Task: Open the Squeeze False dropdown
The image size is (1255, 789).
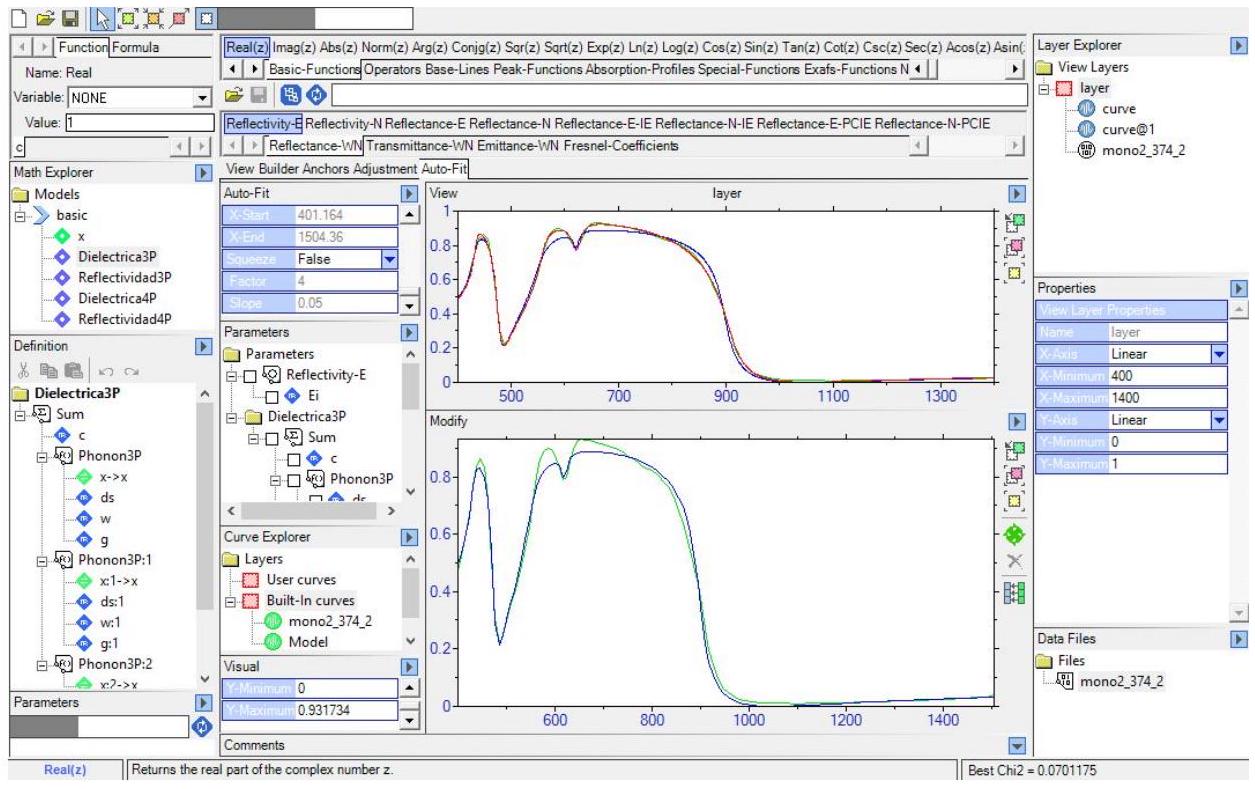Action: (x=390, y=258)
